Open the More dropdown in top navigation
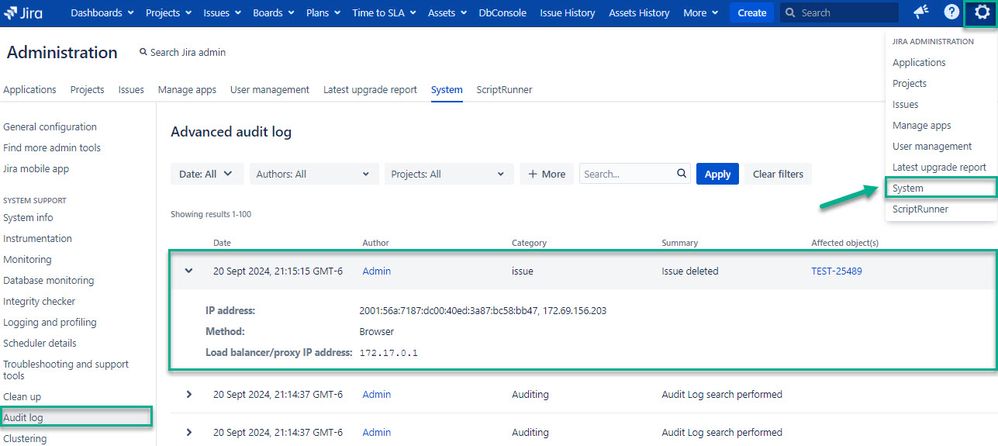 701,13
